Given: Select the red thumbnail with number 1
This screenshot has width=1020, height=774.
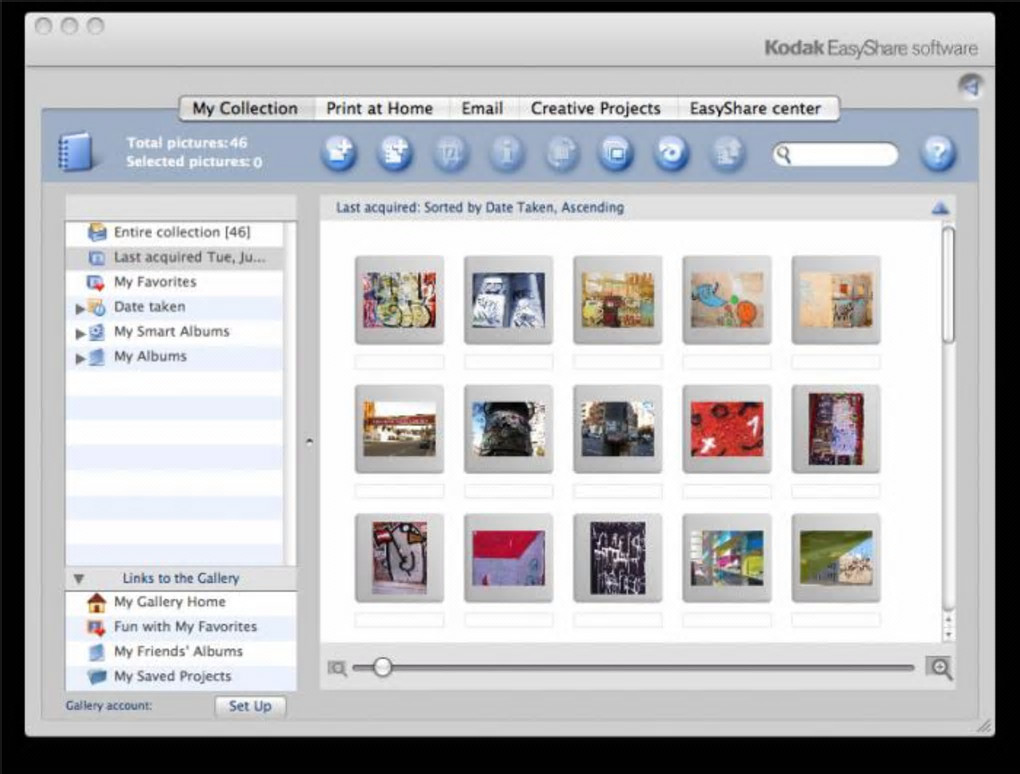Looking at the screenshot, I should click(727, 429).
